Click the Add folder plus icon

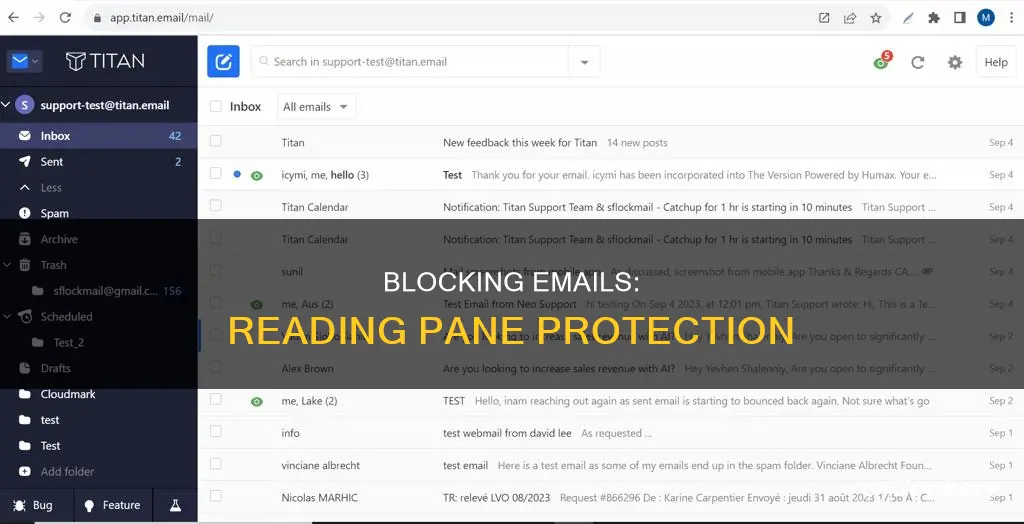25,472
